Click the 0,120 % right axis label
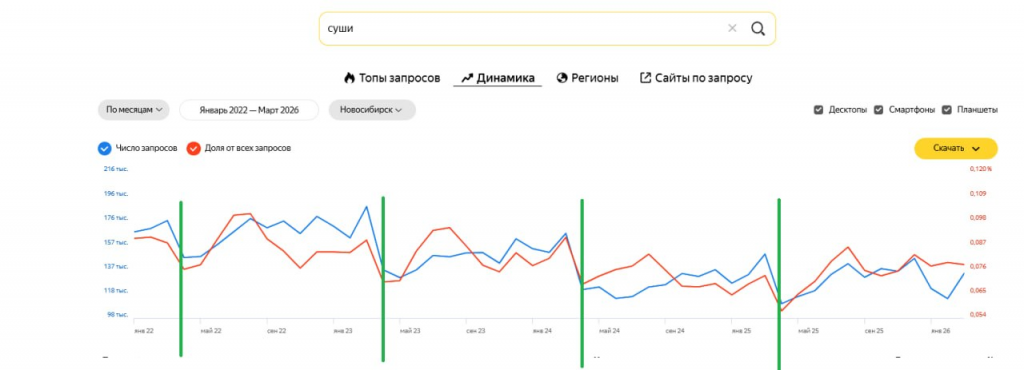 (x=980, y=169)
